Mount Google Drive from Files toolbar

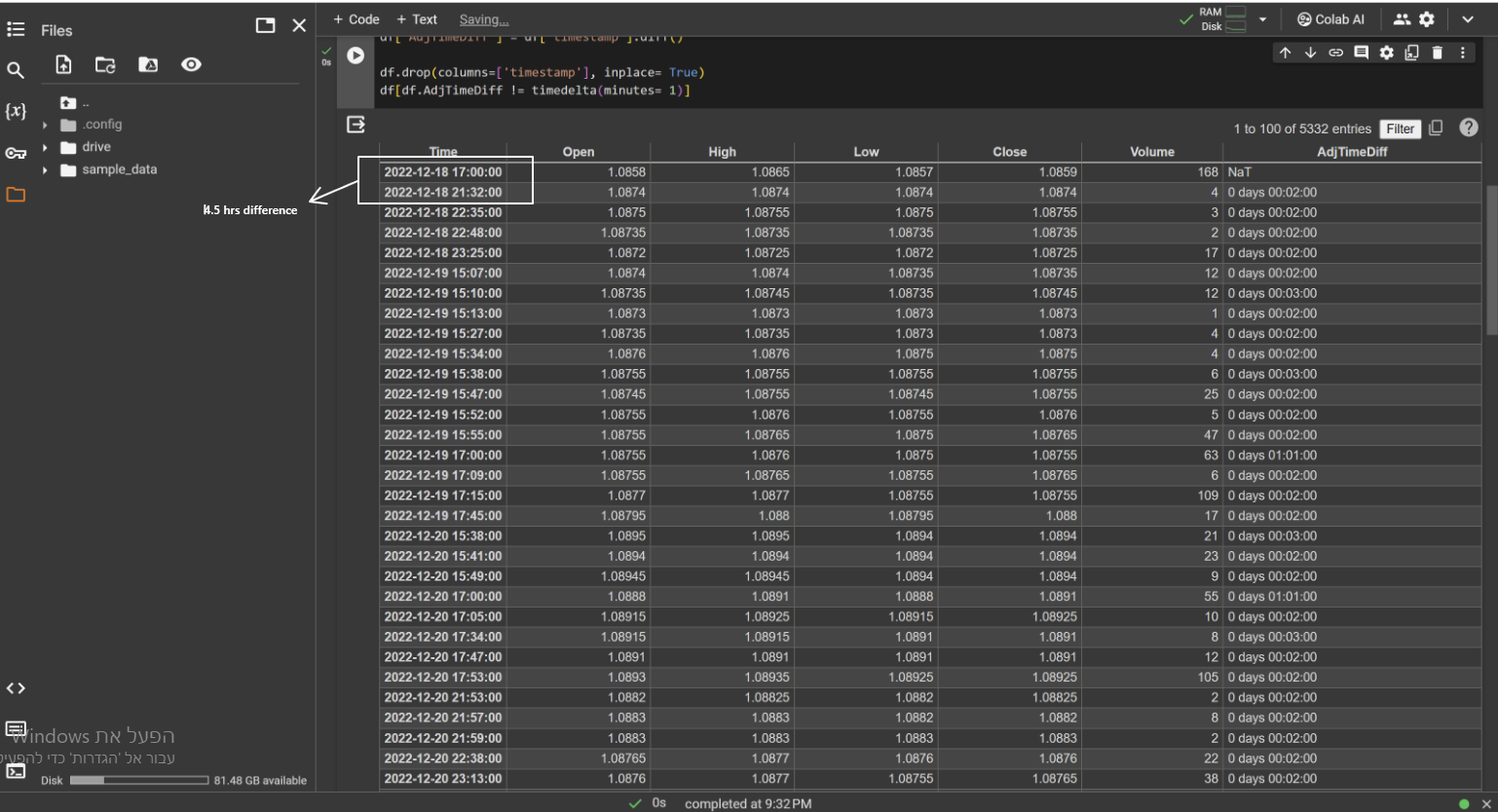pos(148,65)
